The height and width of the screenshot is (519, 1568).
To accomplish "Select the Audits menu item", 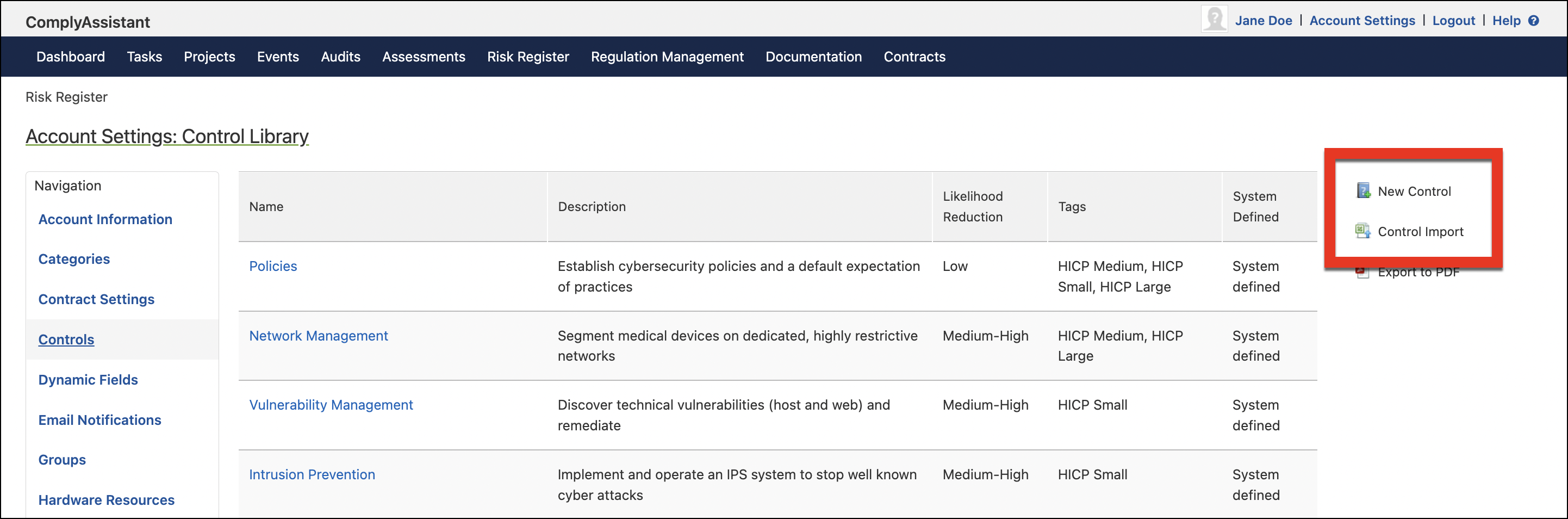I will pos(340,56).
